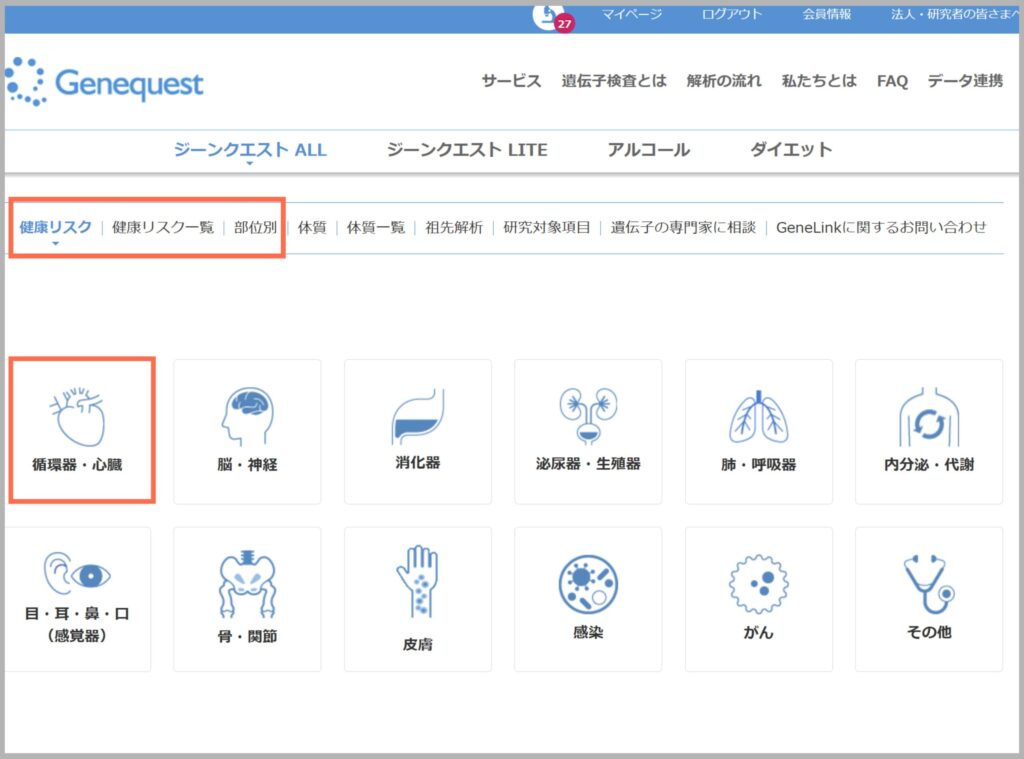1024x759 pixels.
Task: Open the 遺伝子検査とは menu item
Action: pyautogui.click(x=614, y=81)
